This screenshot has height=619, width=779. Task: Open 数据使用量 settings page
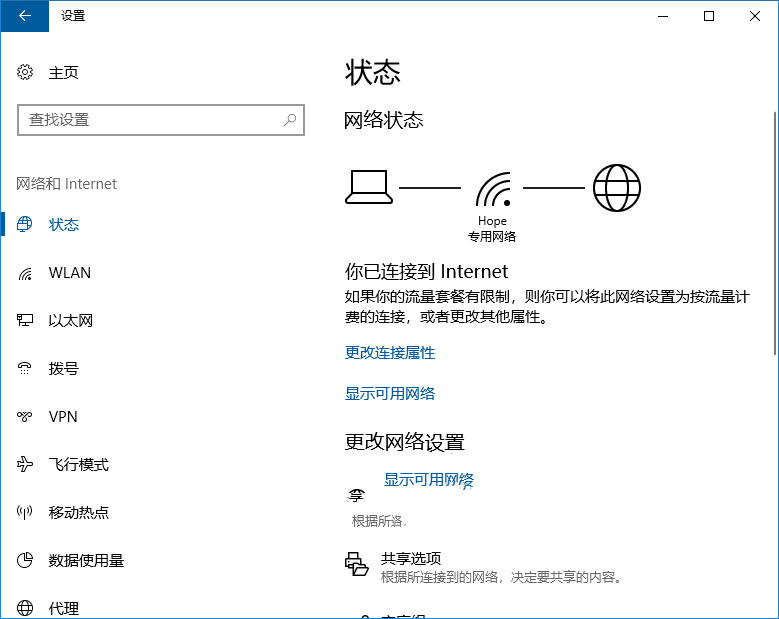click(86, 560)
